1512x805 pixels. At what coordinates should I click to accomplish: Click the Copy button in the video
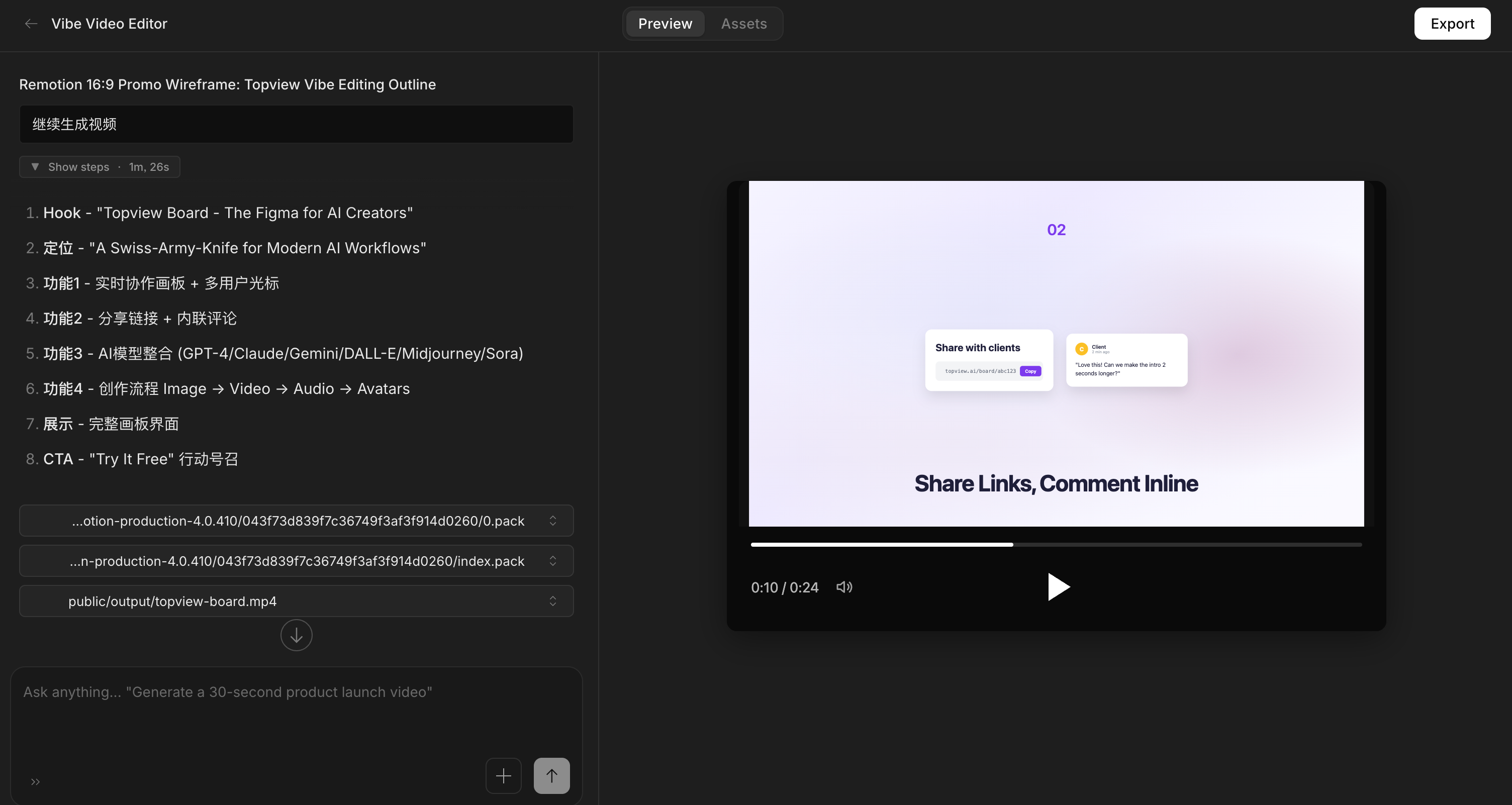click(x=1030, y=371)
